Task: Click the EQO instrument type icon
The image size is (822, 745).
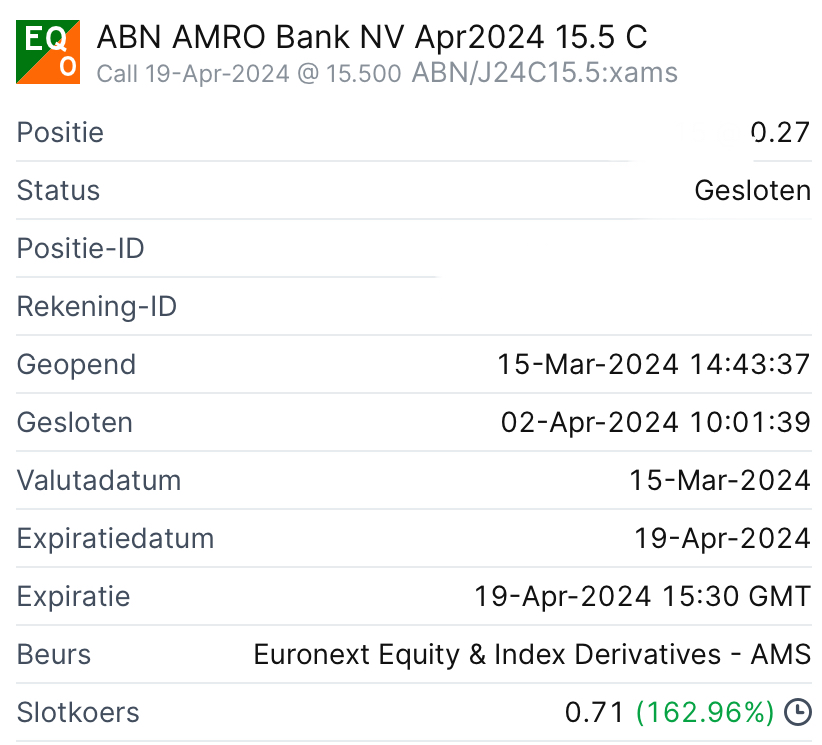Action: [48, 53]
